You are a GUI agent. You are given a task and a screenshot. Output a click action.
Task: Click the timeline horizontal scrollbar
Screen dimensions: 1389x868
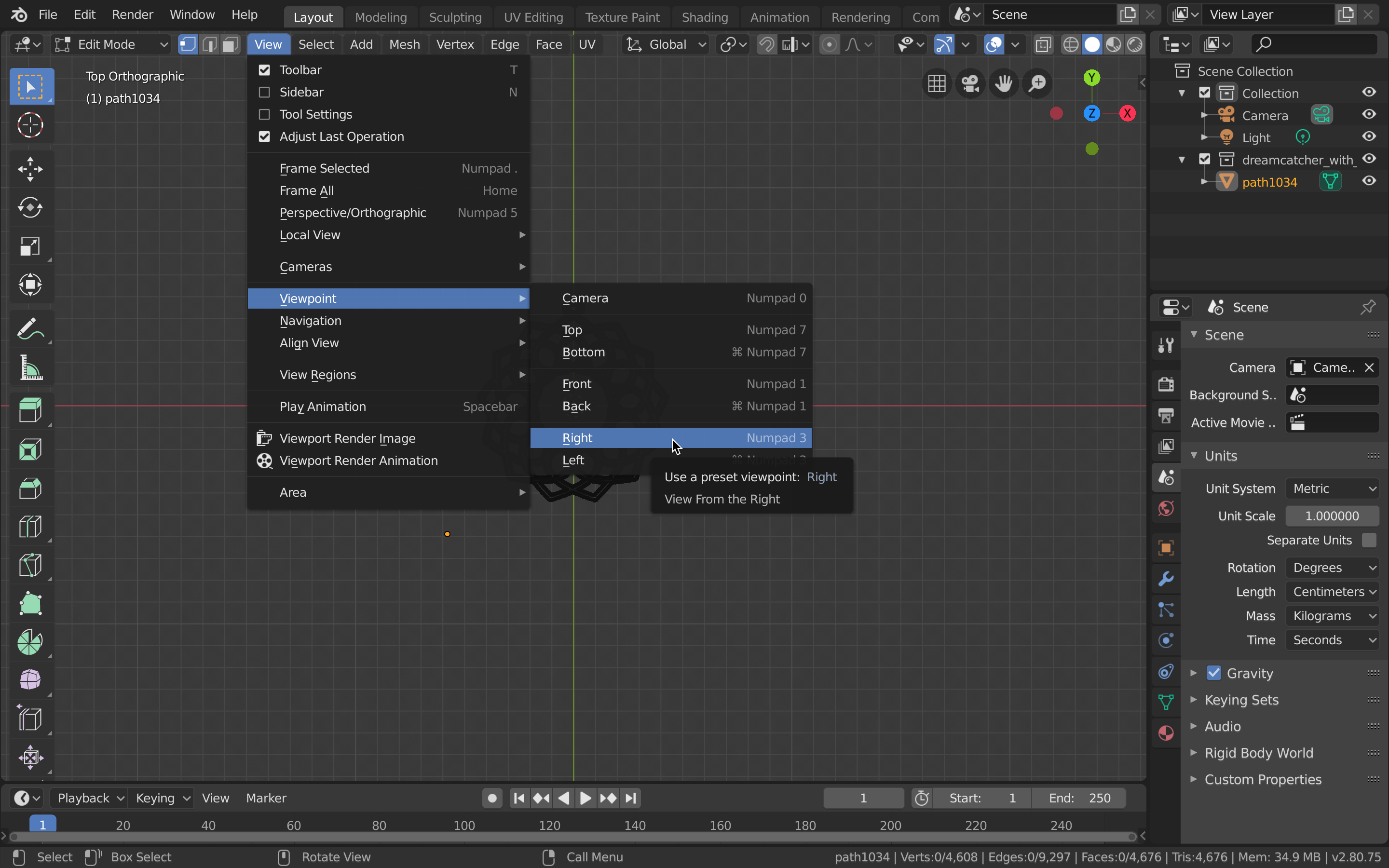573,837
